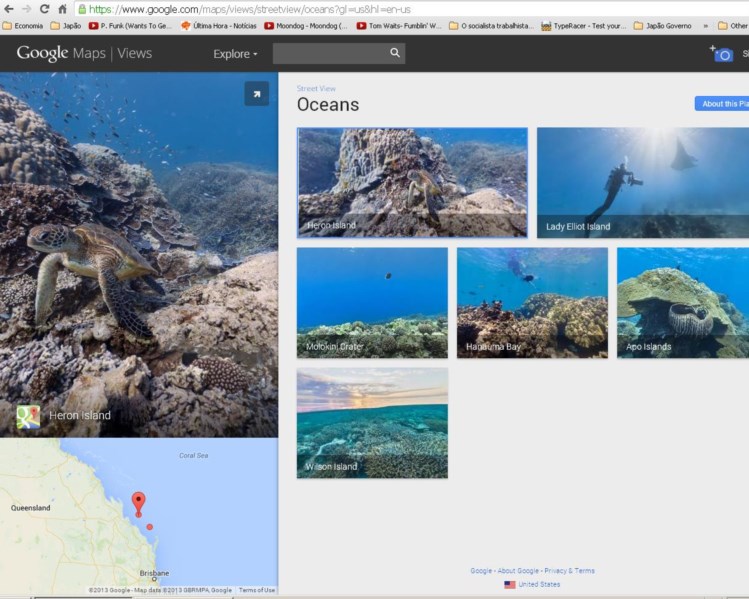Viewport: 749px width, 599px height.
Task: Click the Queensland label on the map
Action: pyautogui.click(x=31, y=508)
